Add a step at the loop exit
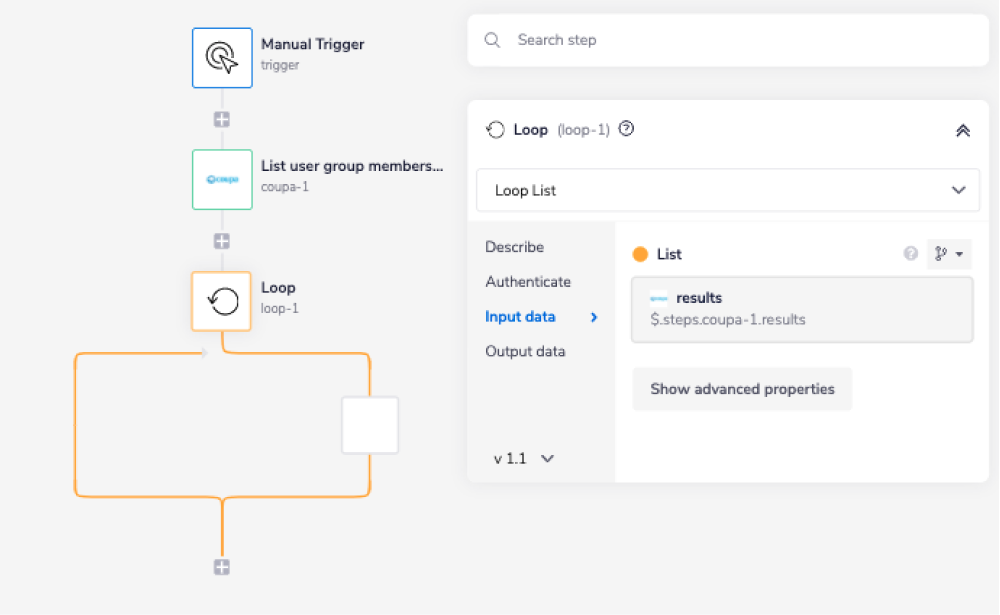Screen dimensions: 1000x615 [x=221, y=566]
